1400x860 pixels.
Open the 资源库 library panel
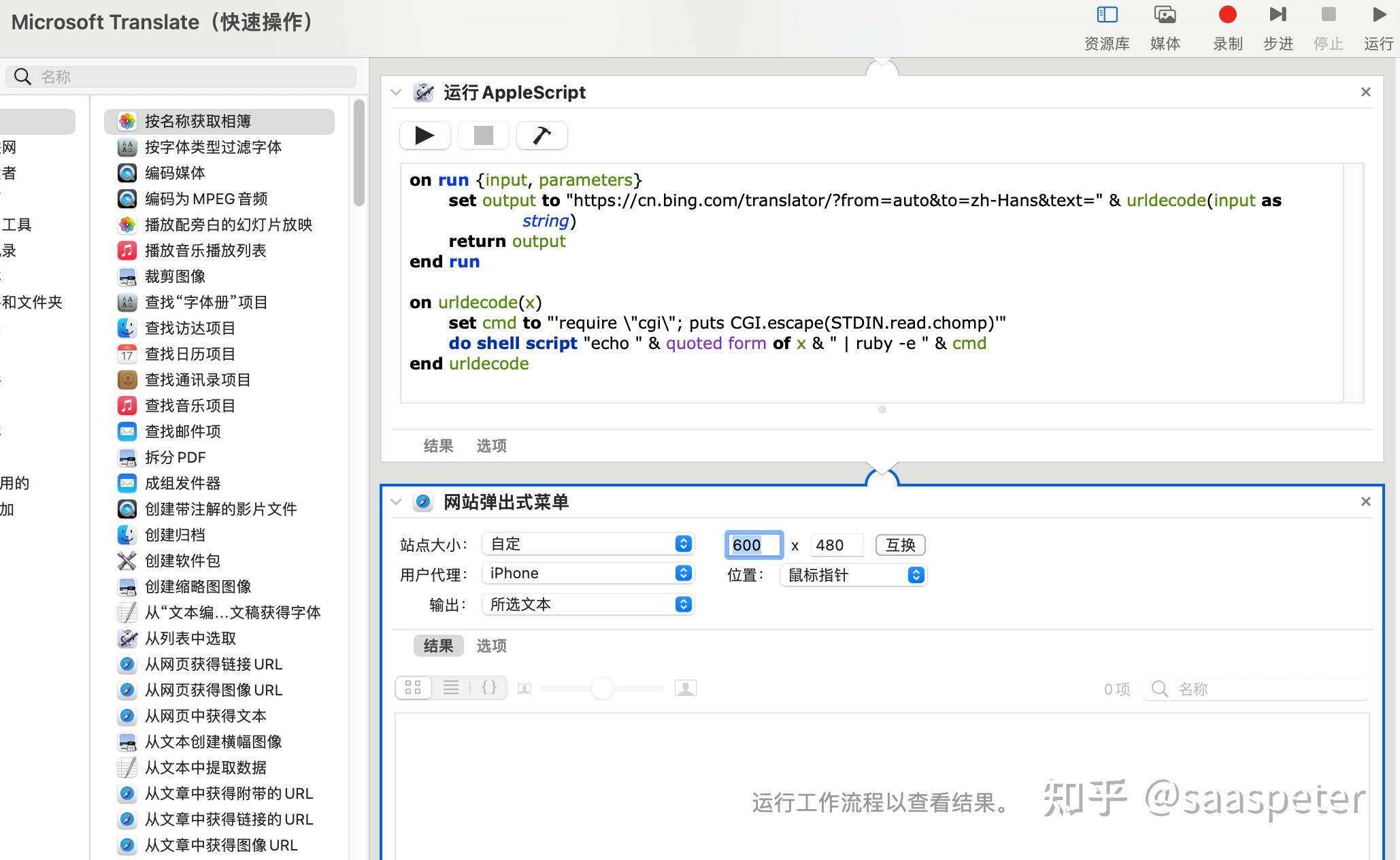point(1107,28)
